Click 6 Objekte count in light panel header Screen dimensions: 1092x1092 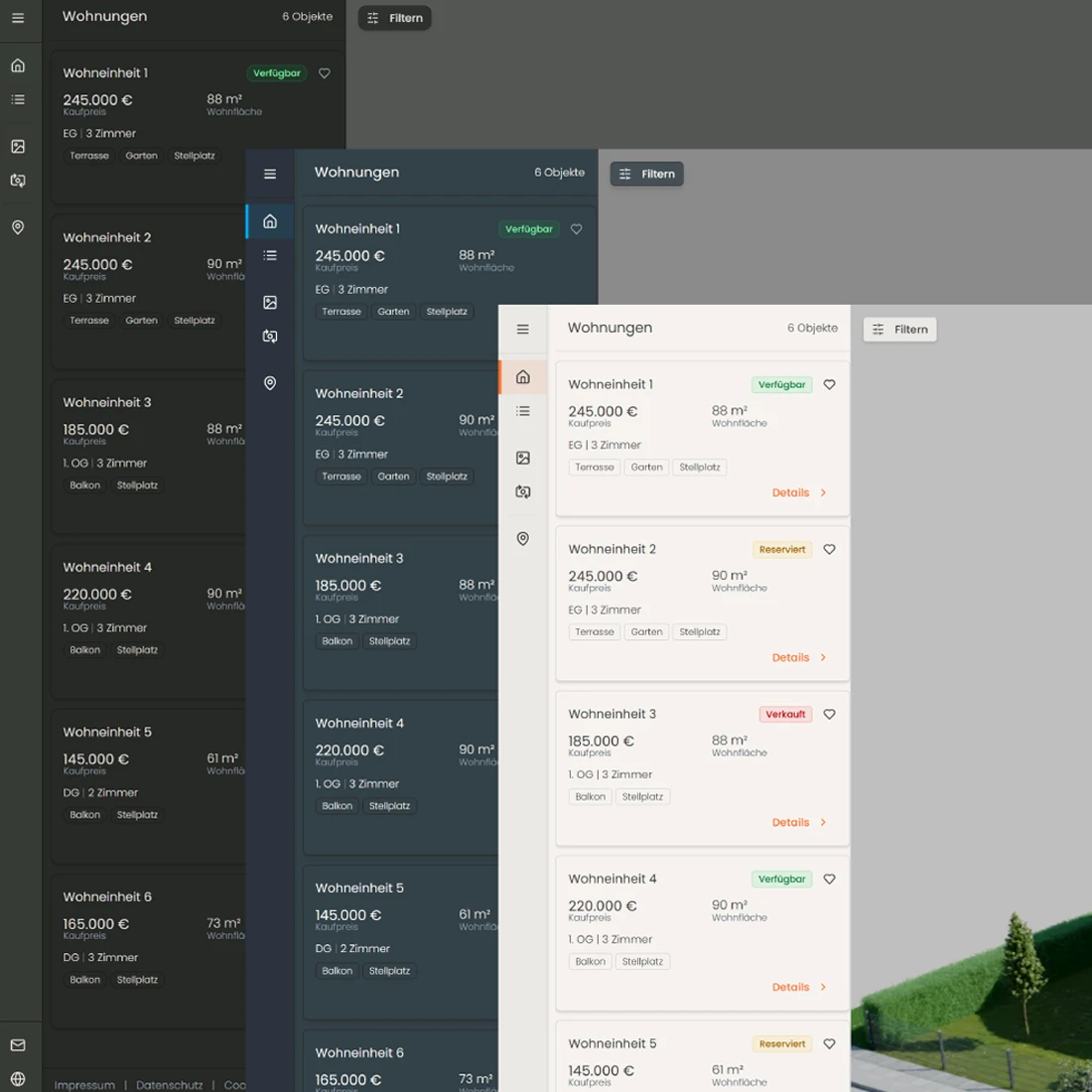pyautogui.click(x=812, y=328)
